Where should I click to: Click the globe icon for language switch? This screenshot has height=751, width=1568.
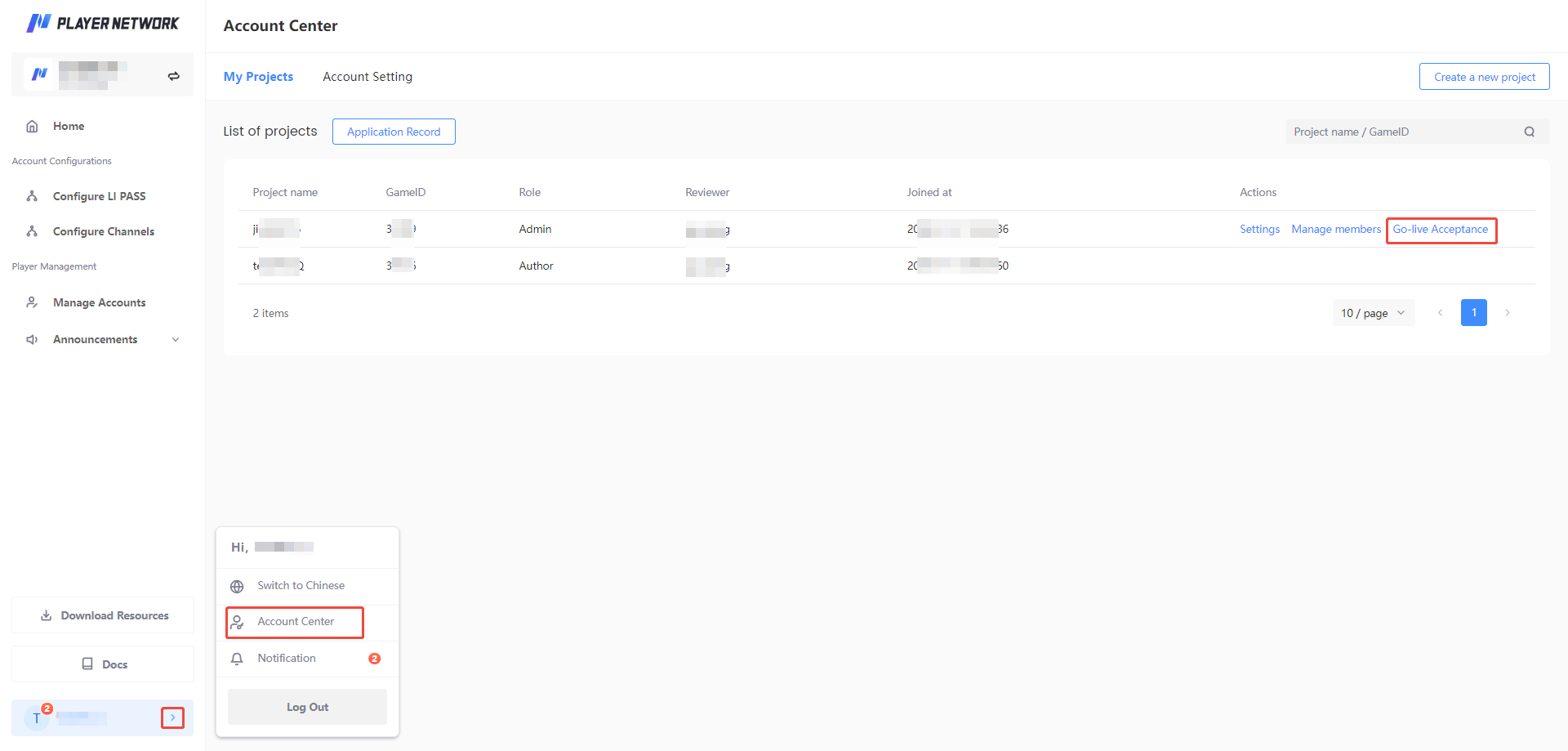coord(237,586)
